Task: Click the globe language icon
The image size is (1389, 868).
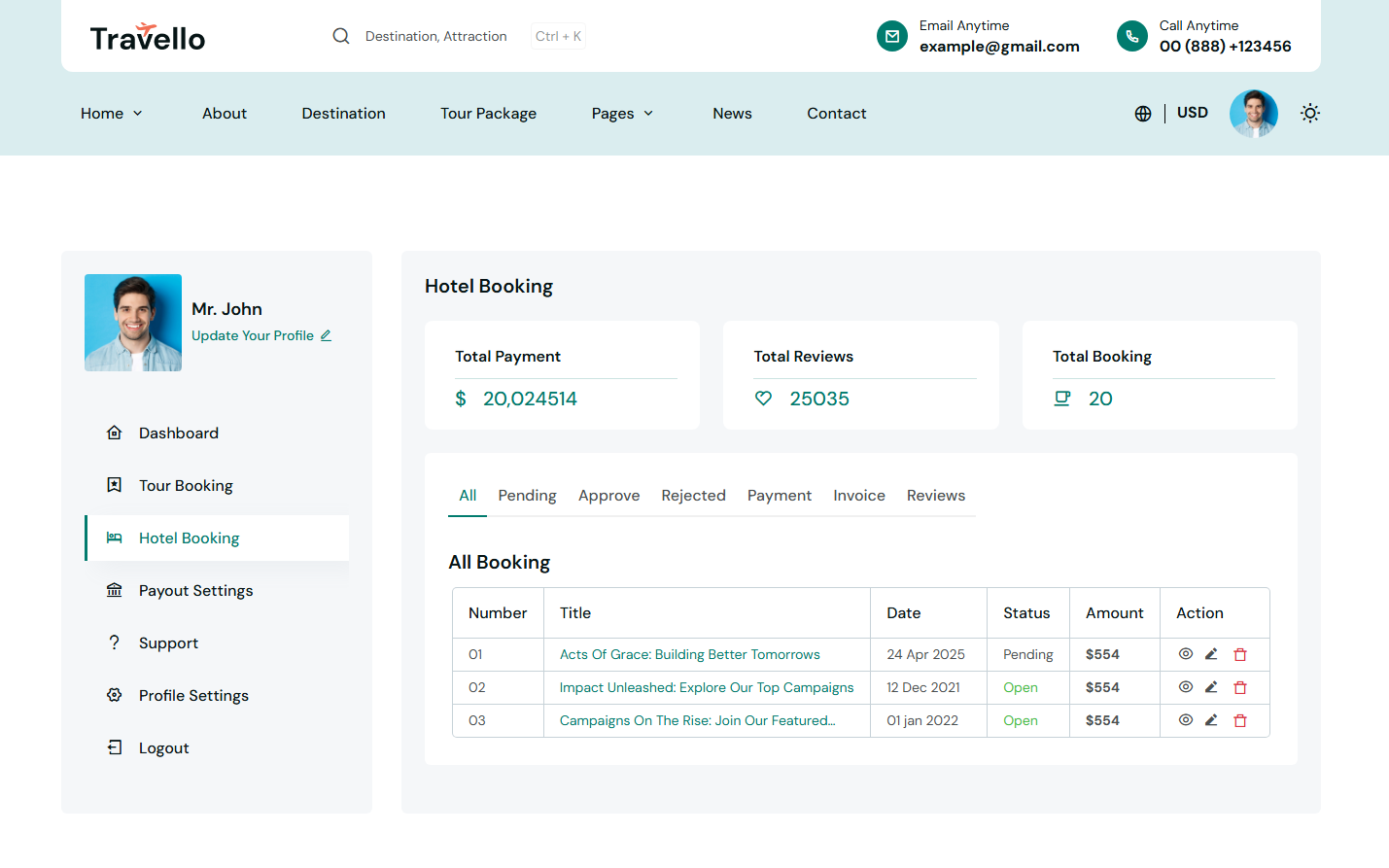Action: 1143,114
